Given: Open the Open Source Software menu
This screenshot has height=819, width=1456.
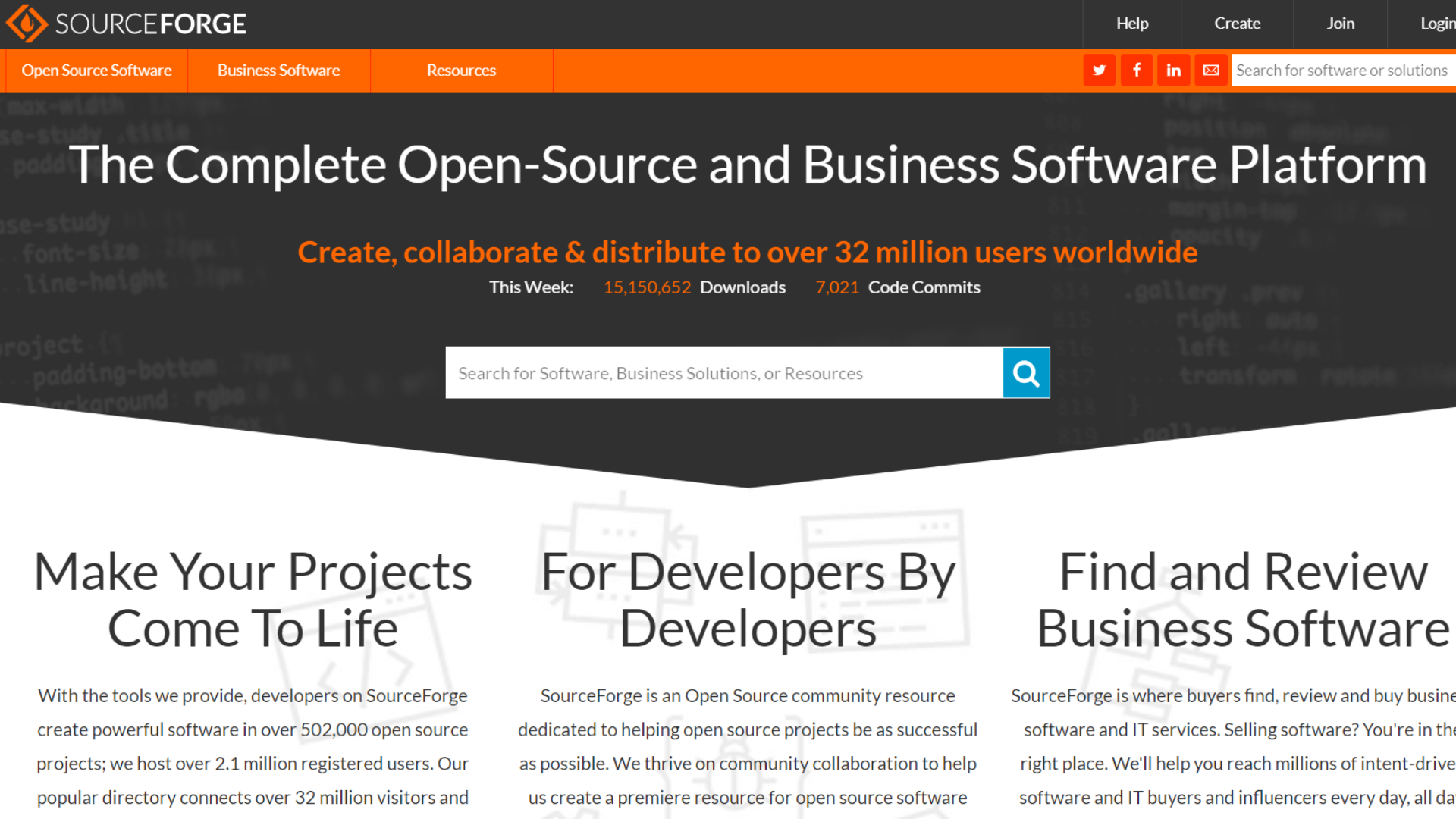Looking at the screenshot, I should pyautogui.click(x=96, y=71).
